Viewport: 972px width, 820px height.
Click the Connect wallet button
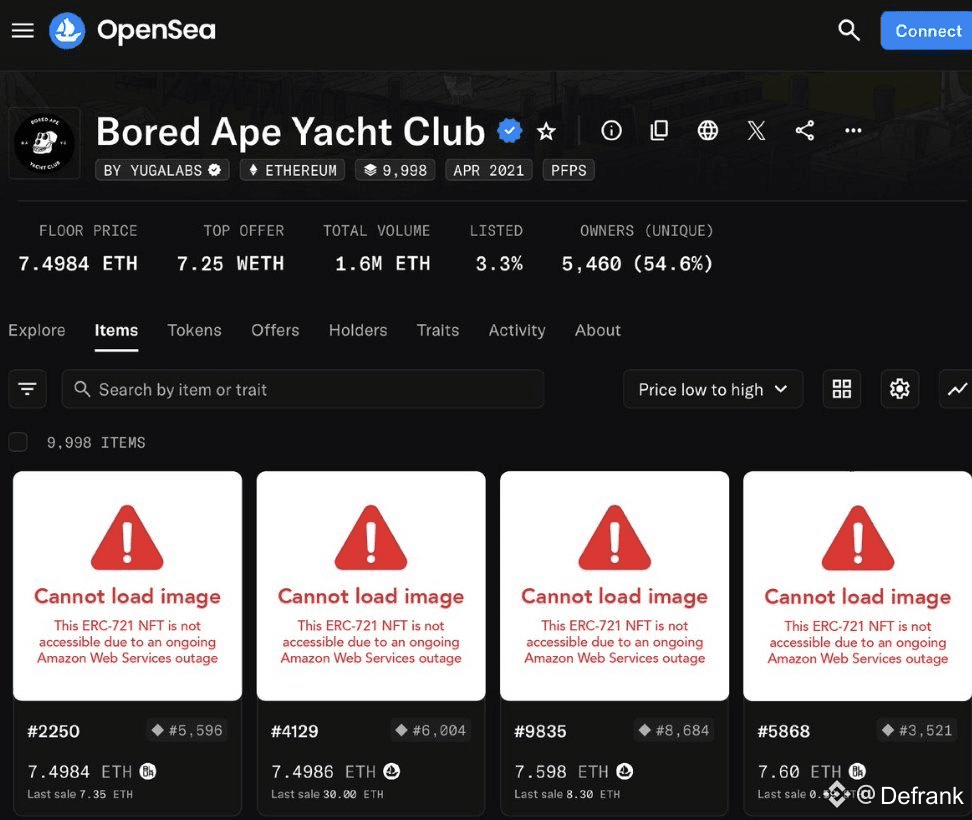(x=927, y=30)
